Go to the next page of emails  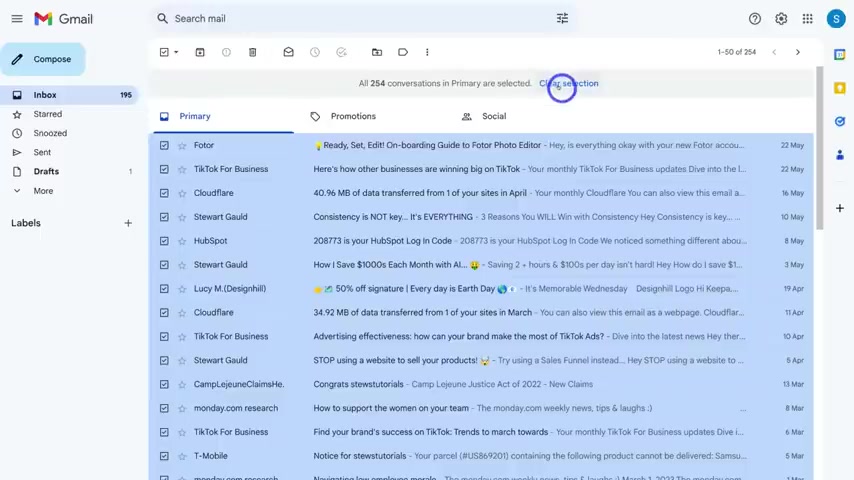(798, 52)
